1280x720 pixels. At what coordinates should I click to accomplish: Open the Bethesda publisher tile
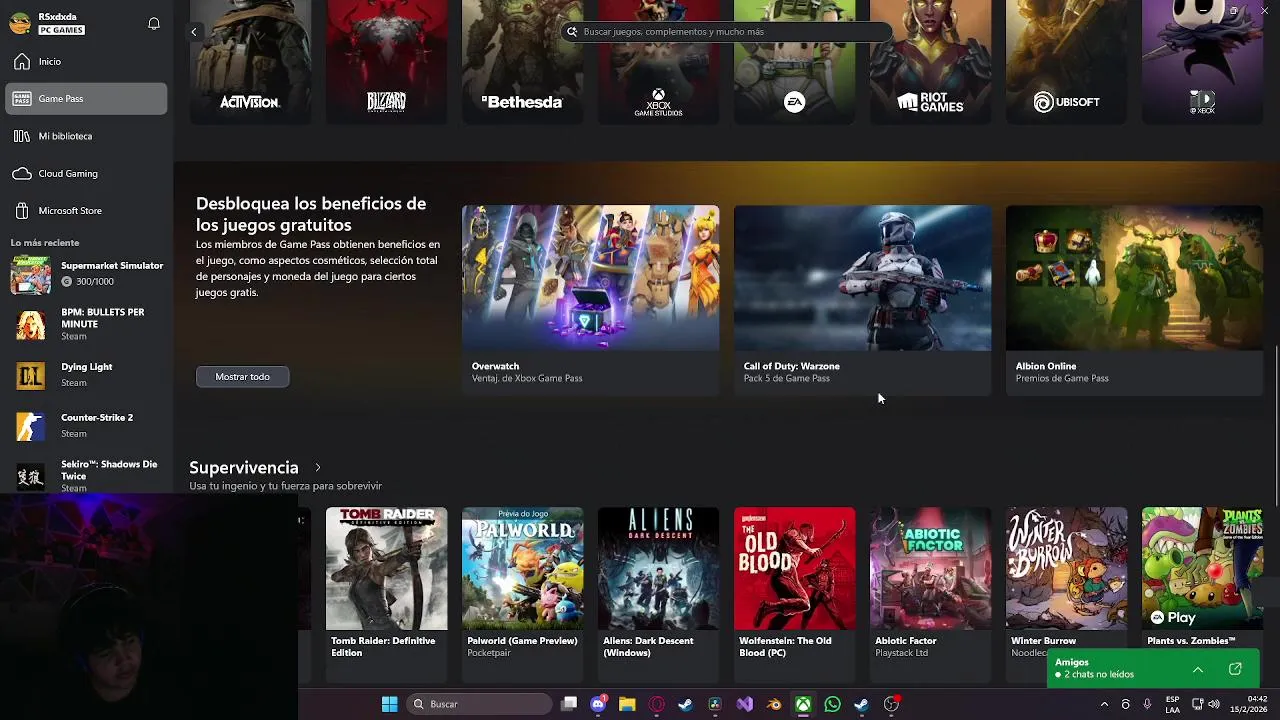522,62
